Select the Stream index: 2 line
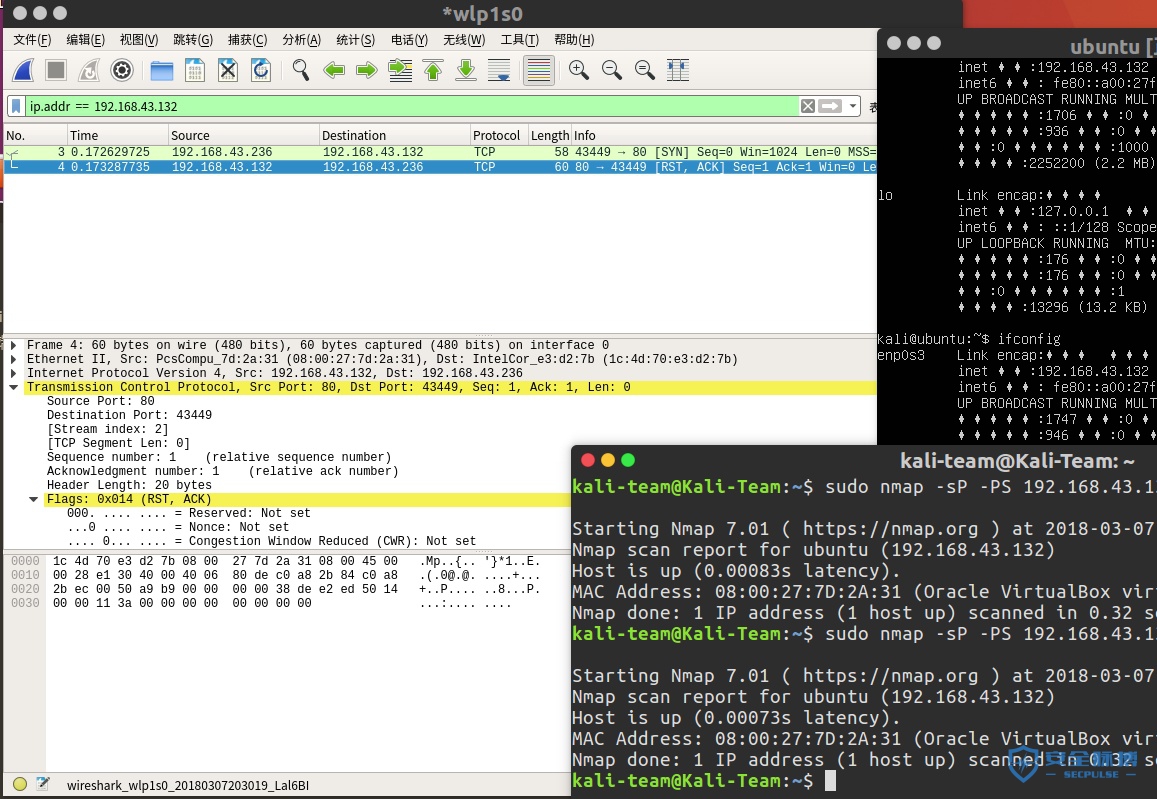This screenshot has height=799, width=1157. [x=108, y=429]
